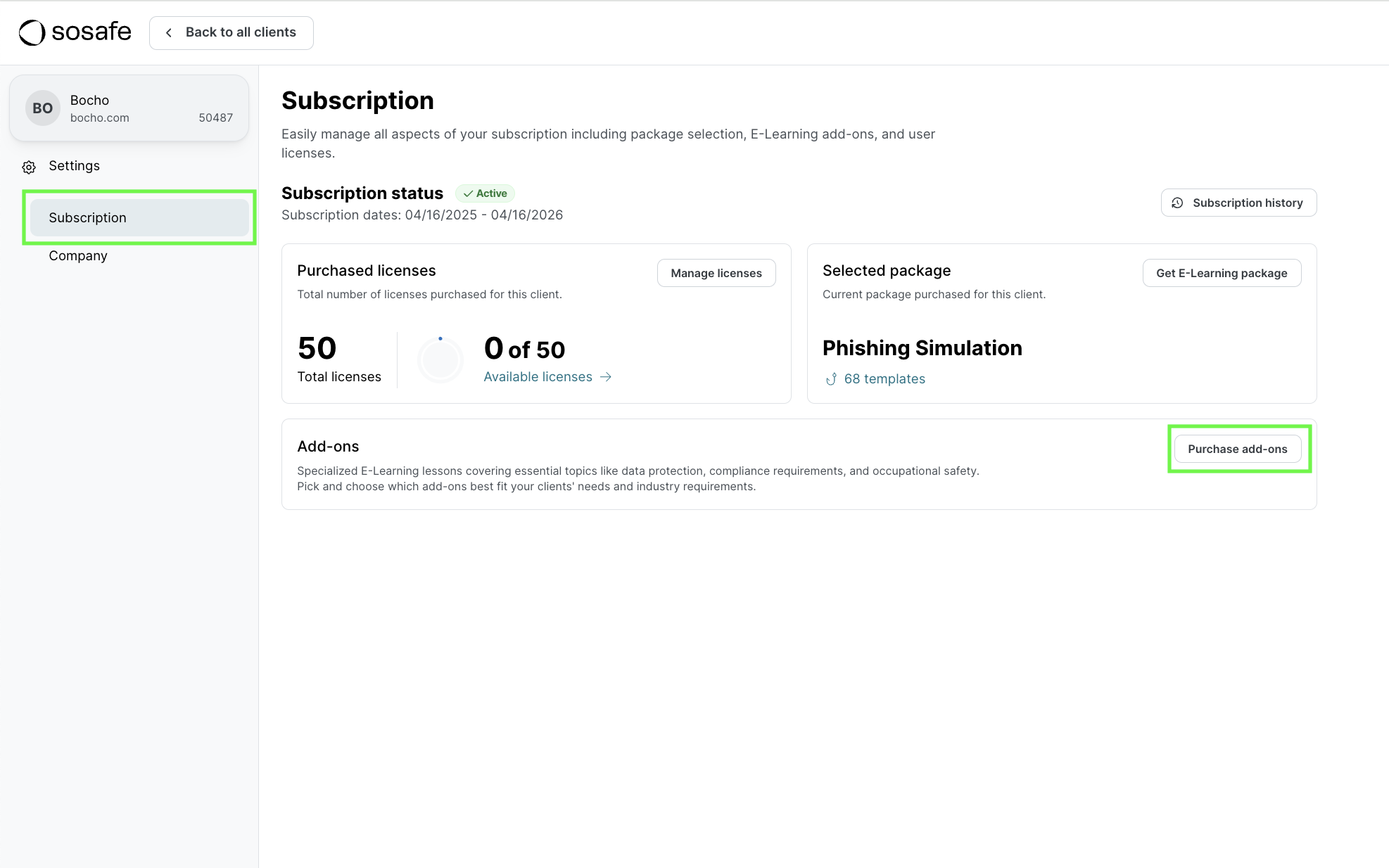Click Get E-Learning package button
The image size is (1389, 868).
click(1222, 273)
